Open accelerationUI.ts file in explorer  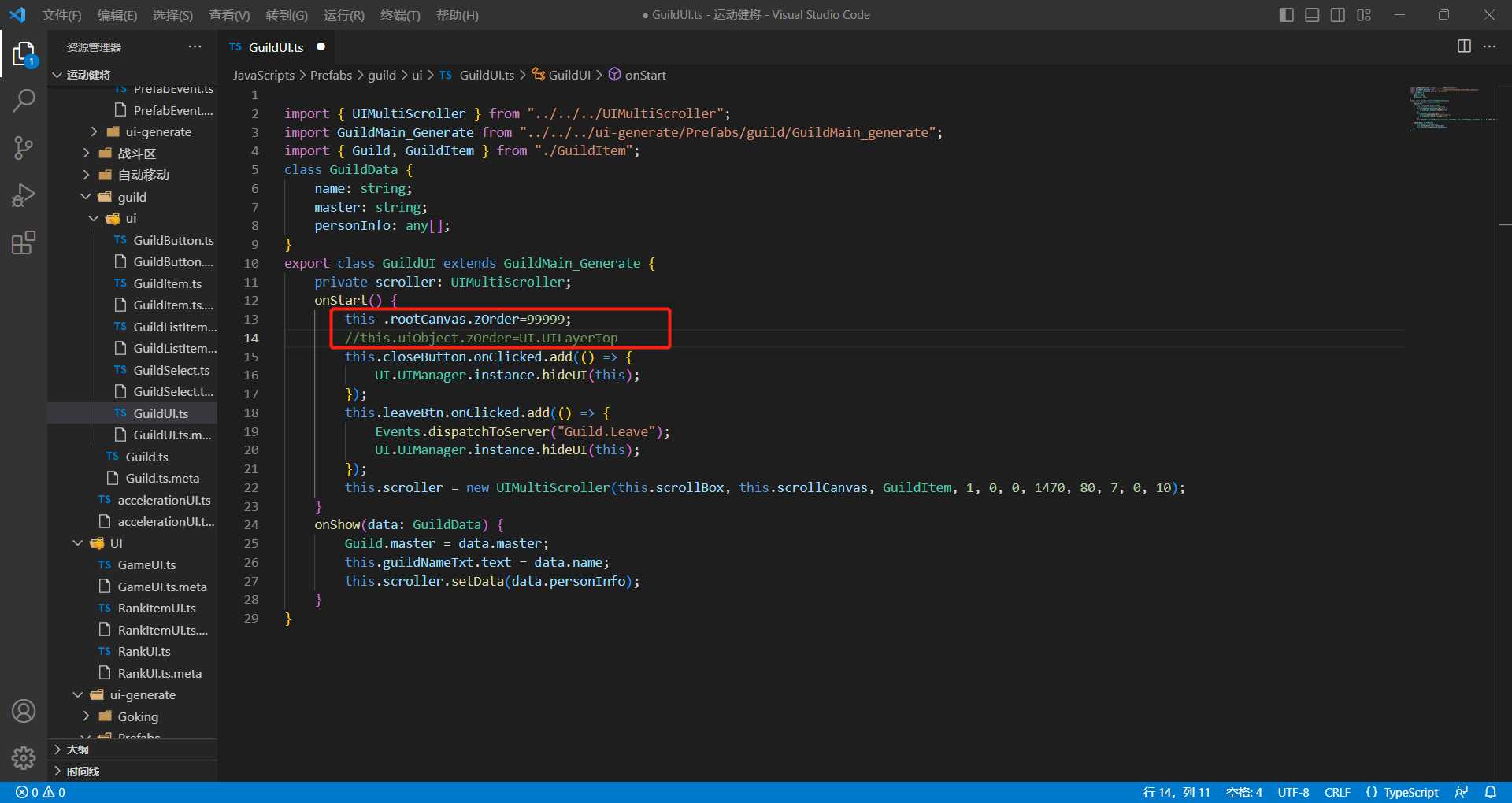click(132, 500)
